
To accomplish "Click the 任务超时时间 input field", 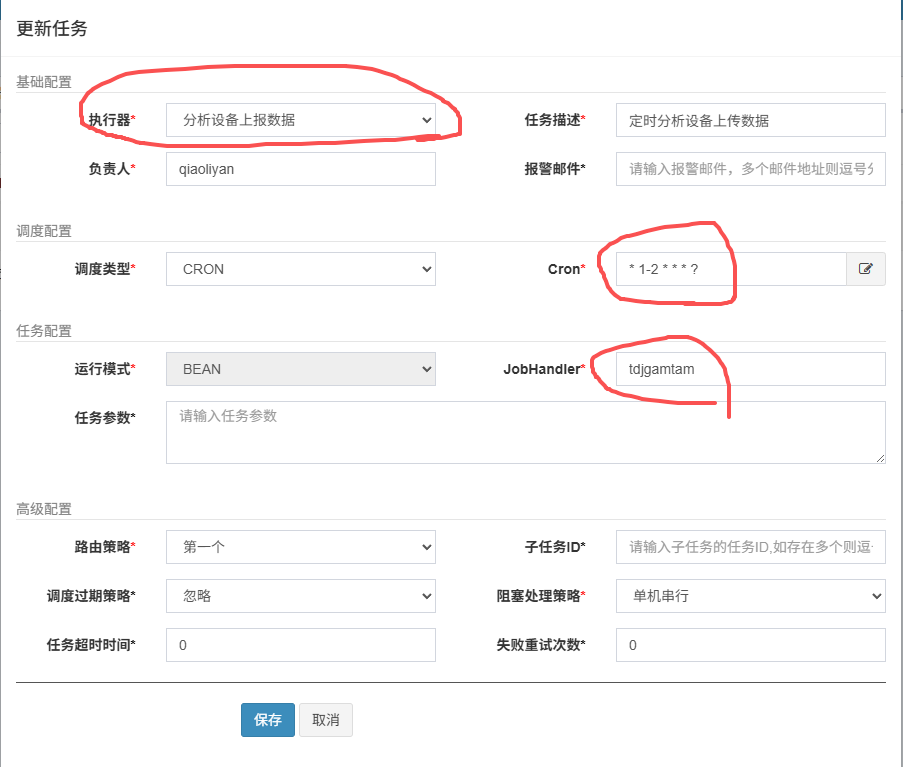I will (x=300, y=645).
